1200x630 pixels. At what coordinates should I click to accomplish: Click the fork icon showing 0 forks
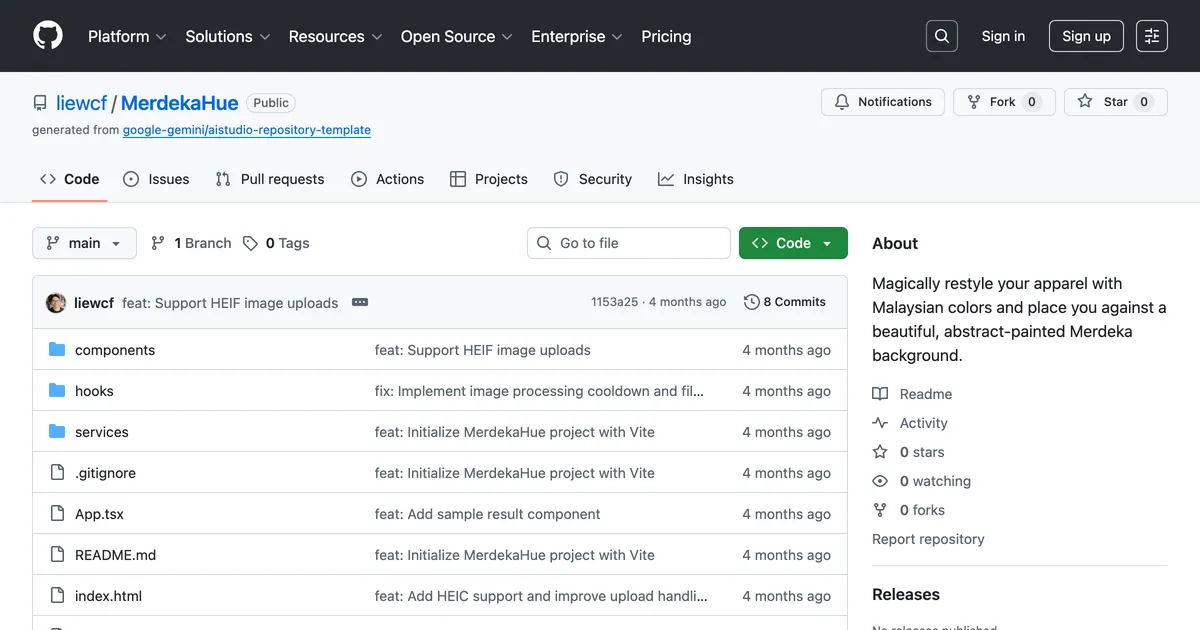pos(879,510)
